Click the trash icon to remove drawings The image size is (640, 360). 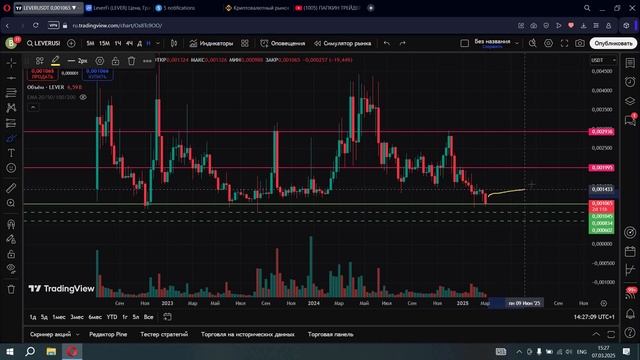11,289
